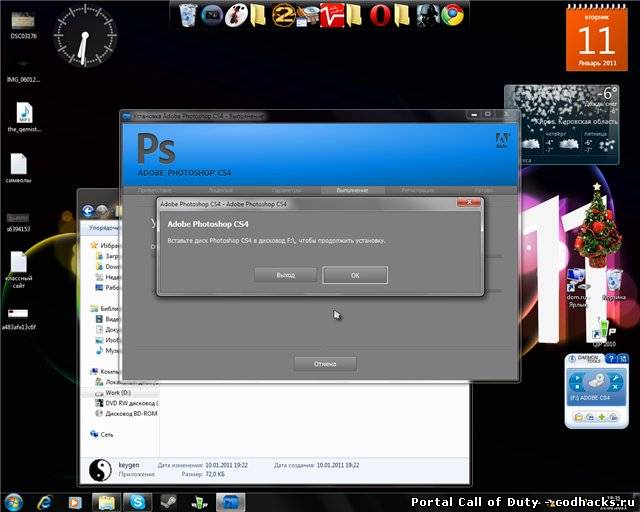
Task: Click the Отмена button in the installer window
Action: click(x=325, y=364)
